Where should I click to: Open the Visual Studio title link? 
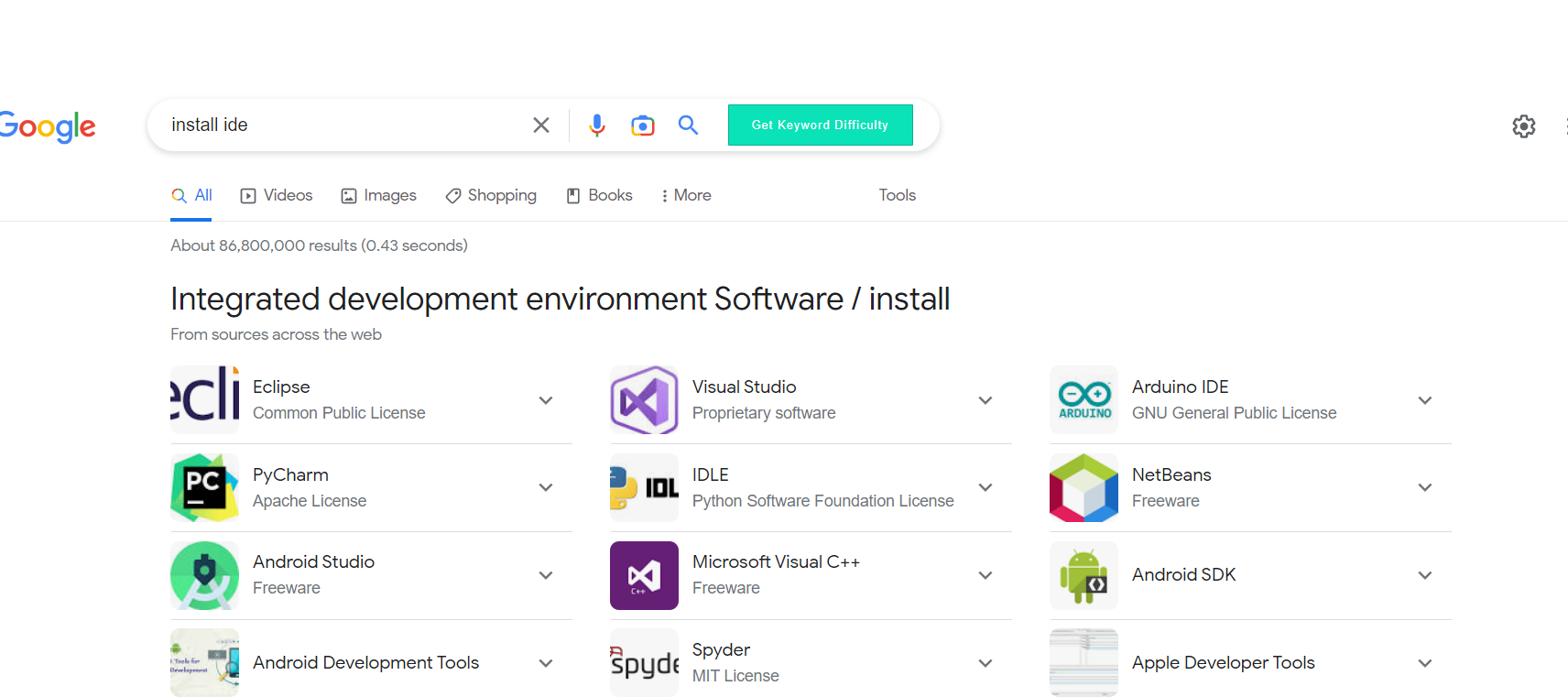click(x=745, y=387)
